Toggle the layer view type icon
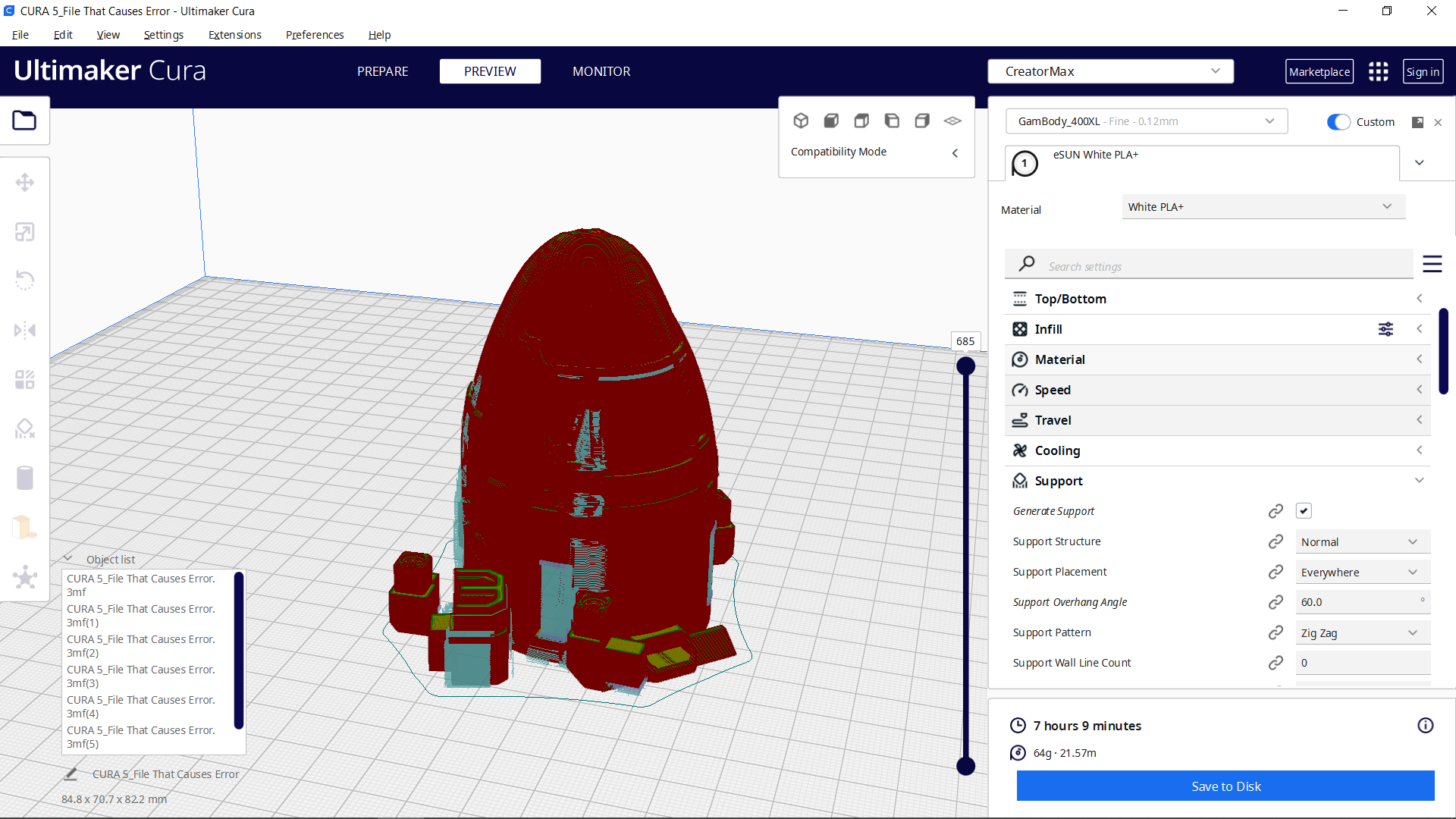Viewport: 1456px width, 819px height. coord(952,121)
